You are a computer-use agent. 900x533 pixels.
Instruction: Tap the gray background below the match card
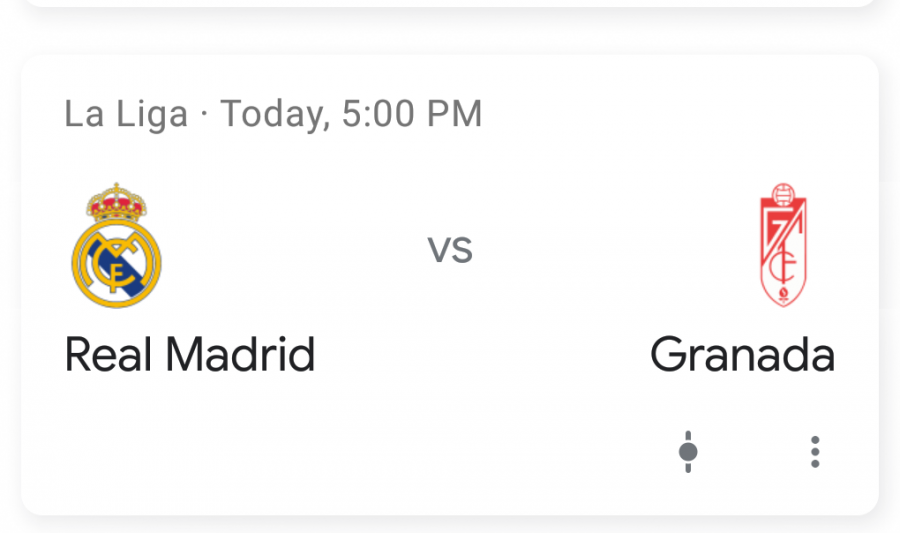point(450,526)
